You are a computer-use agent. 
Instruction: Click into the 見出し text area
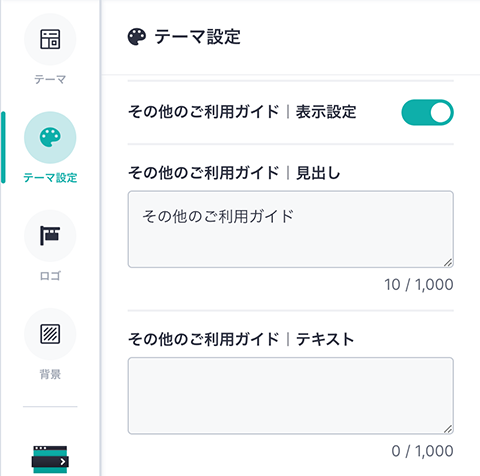pyautogui.click(x=291, y=229)
